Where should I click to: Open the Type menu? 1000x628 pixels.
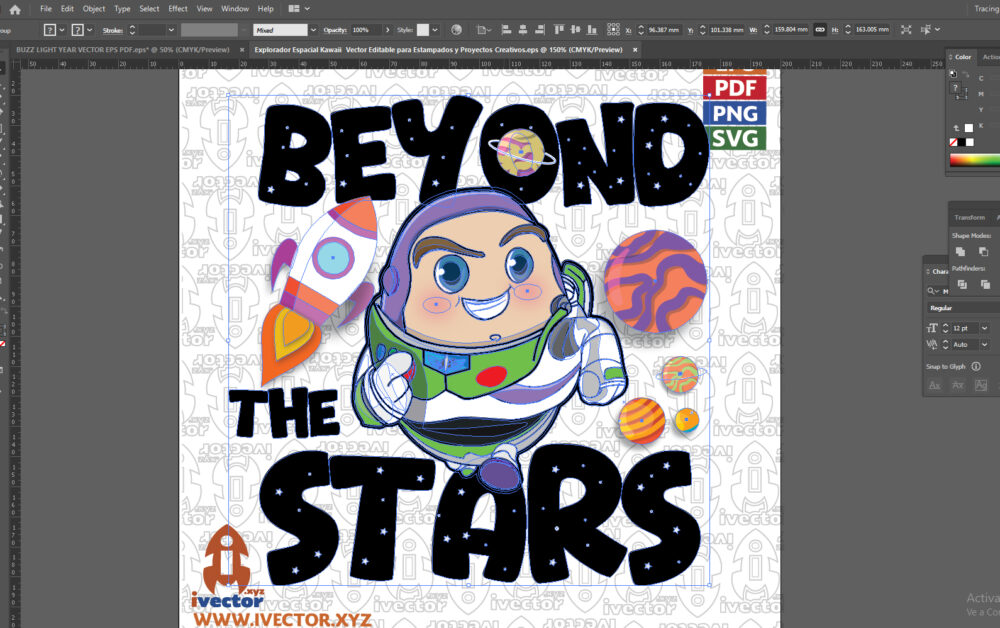[x=122, y=9]
